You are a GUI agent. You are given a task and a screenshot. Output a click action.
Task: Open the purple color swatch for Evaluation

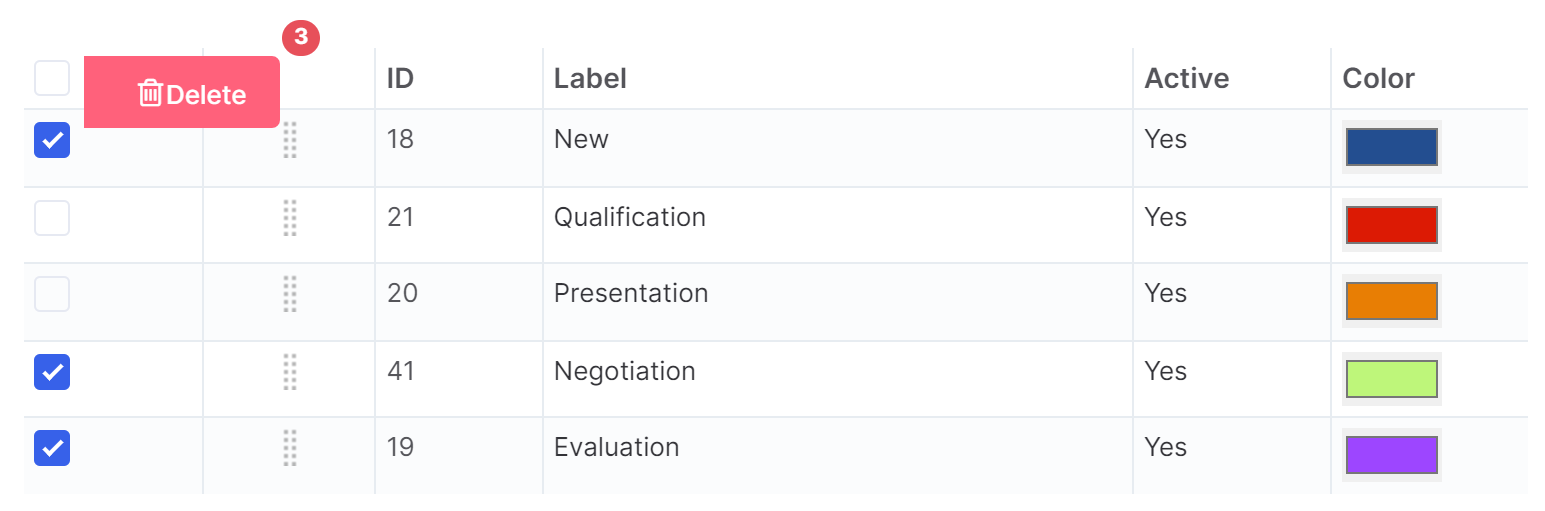coord(1391,455)
